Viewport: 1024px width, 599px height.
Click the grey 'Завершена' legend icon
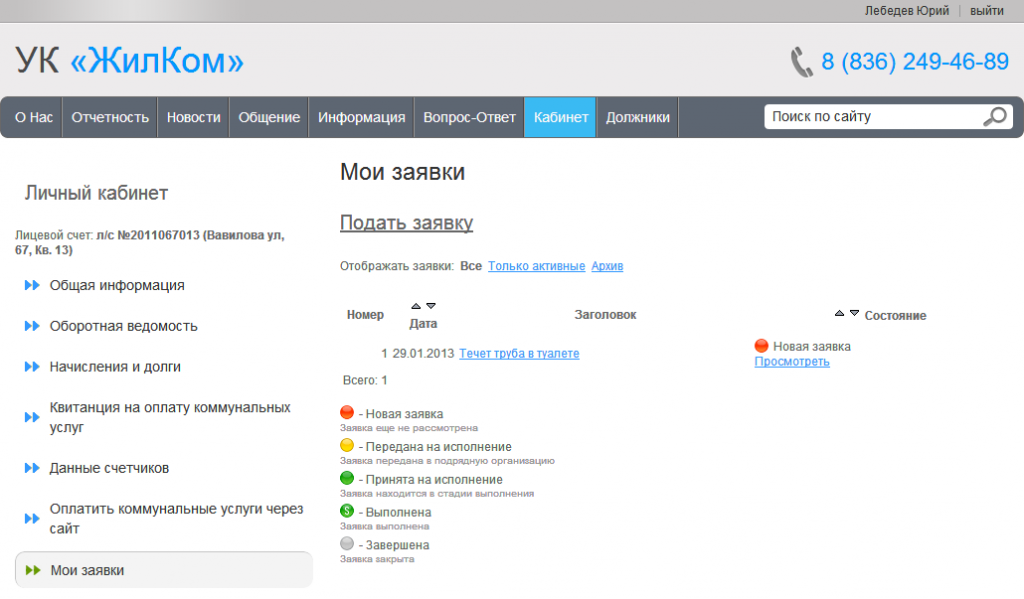[347, 545]
